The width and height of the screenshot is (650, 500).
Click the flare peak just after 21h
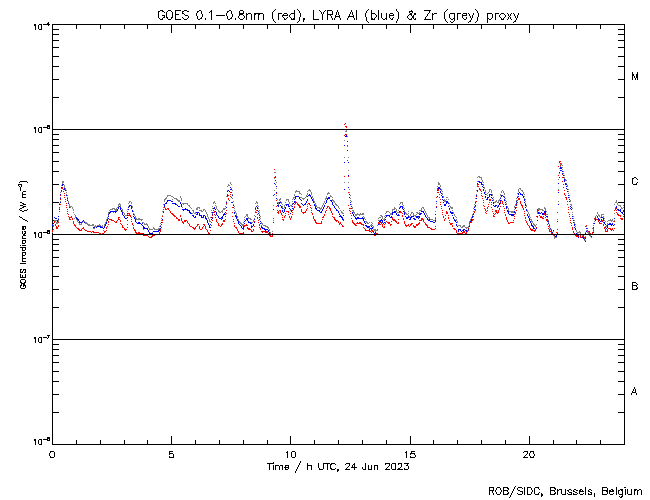(x=560, y=163)
